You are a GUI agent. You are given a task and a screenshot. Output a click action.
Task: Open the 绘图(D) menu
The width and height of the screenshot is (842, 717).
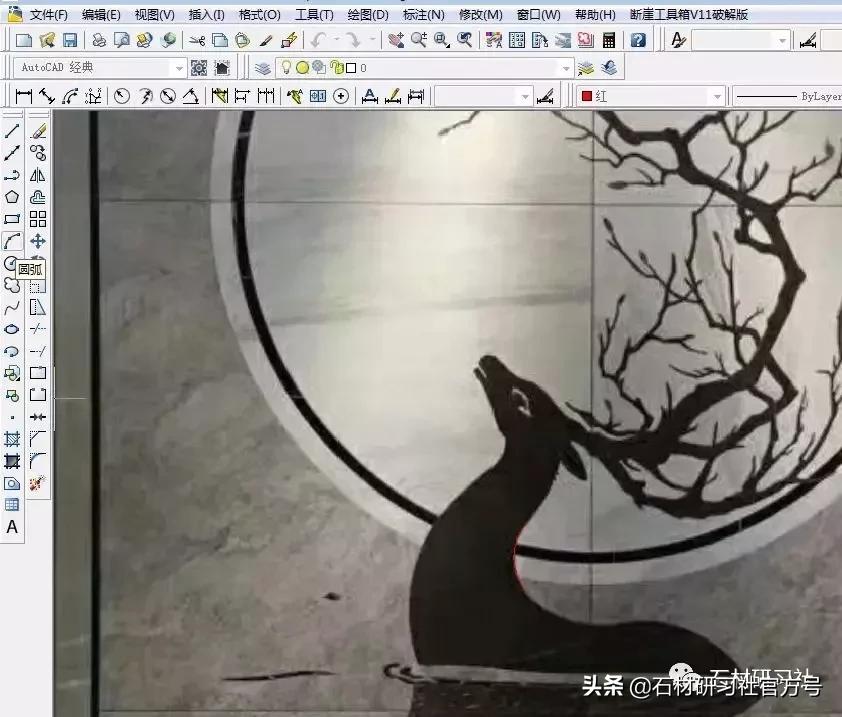point(366,15)
